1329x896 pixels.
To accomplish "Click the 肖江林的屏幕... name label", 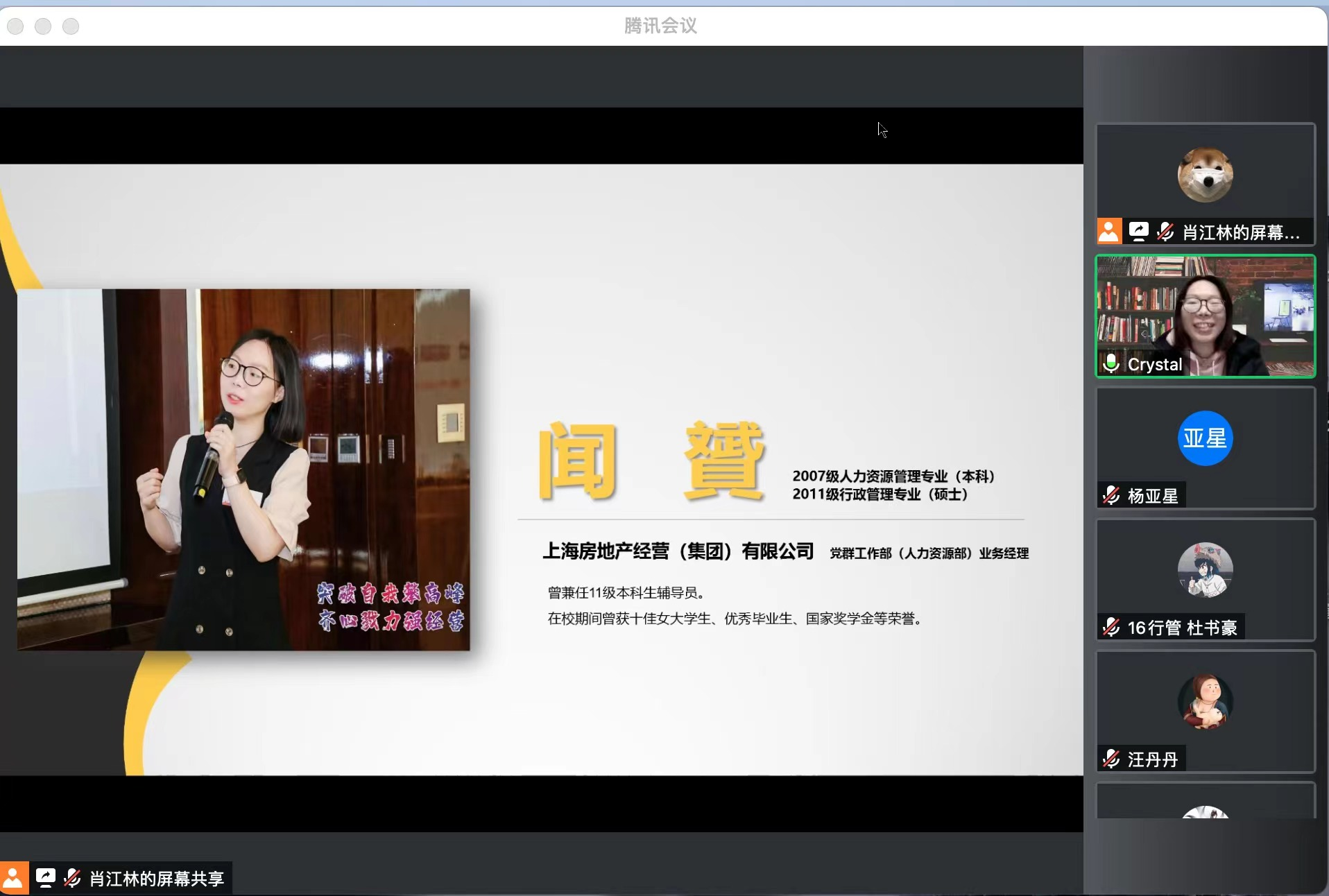I will pos(1242,232).
